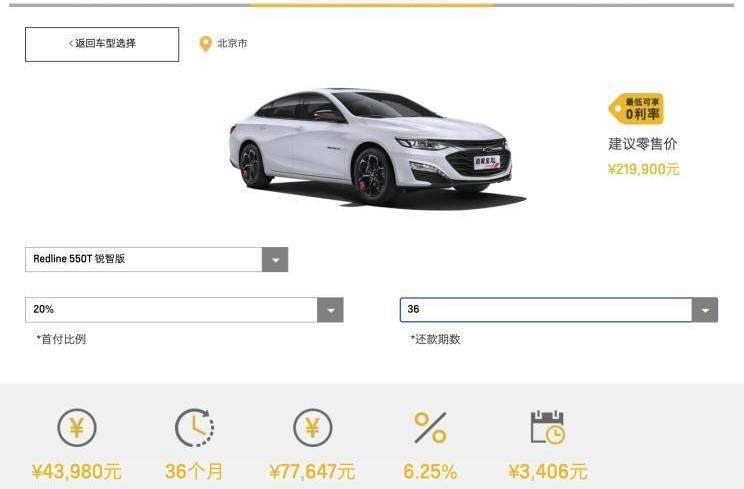Click the ¥3,406元 monthly payment value
The width and height of the screenshot is (744, 489).
(548, 471)
